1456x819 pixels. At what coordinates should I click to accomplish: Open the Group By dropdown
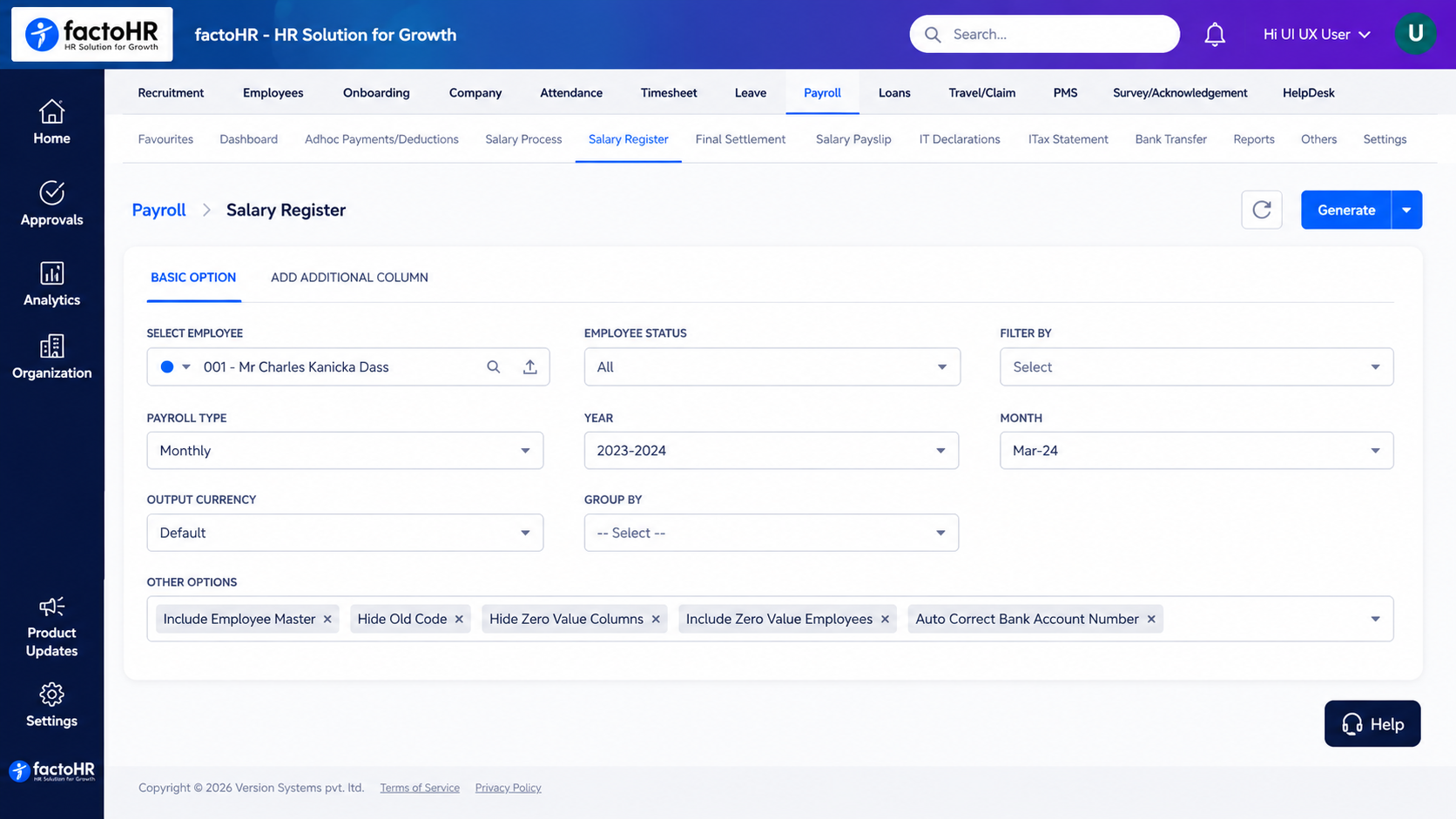pos(772,533)
